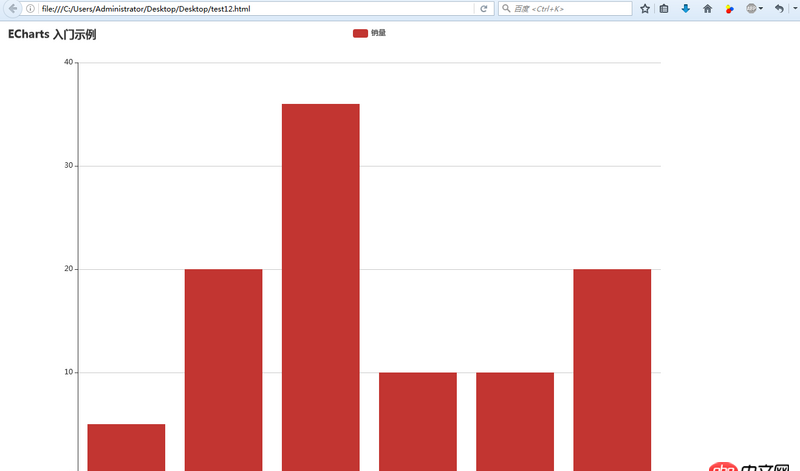
Task: Expand the dropdown arrow after undo icon
Action: [x=796, y=9]
